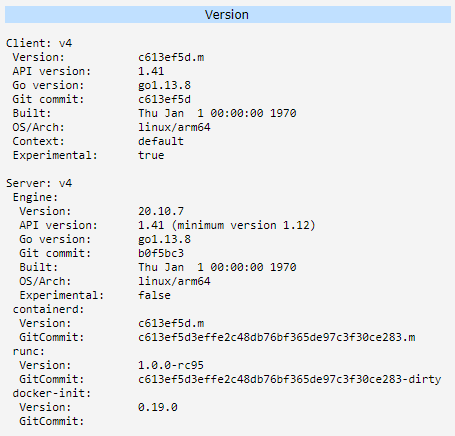Click the Engine version 20.10.7
The image size is (455, 436).
(x=161, y=211)
